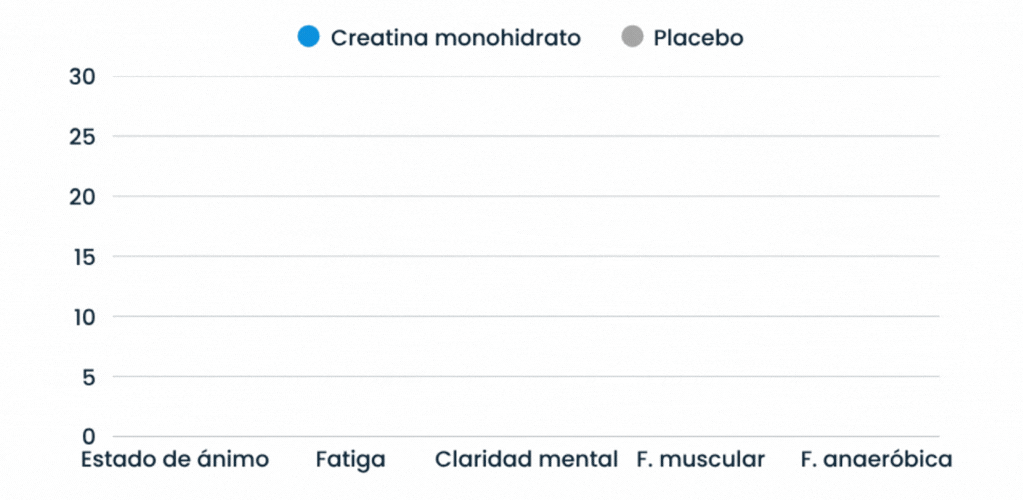Select the Fatiga category label

(350, 460)
